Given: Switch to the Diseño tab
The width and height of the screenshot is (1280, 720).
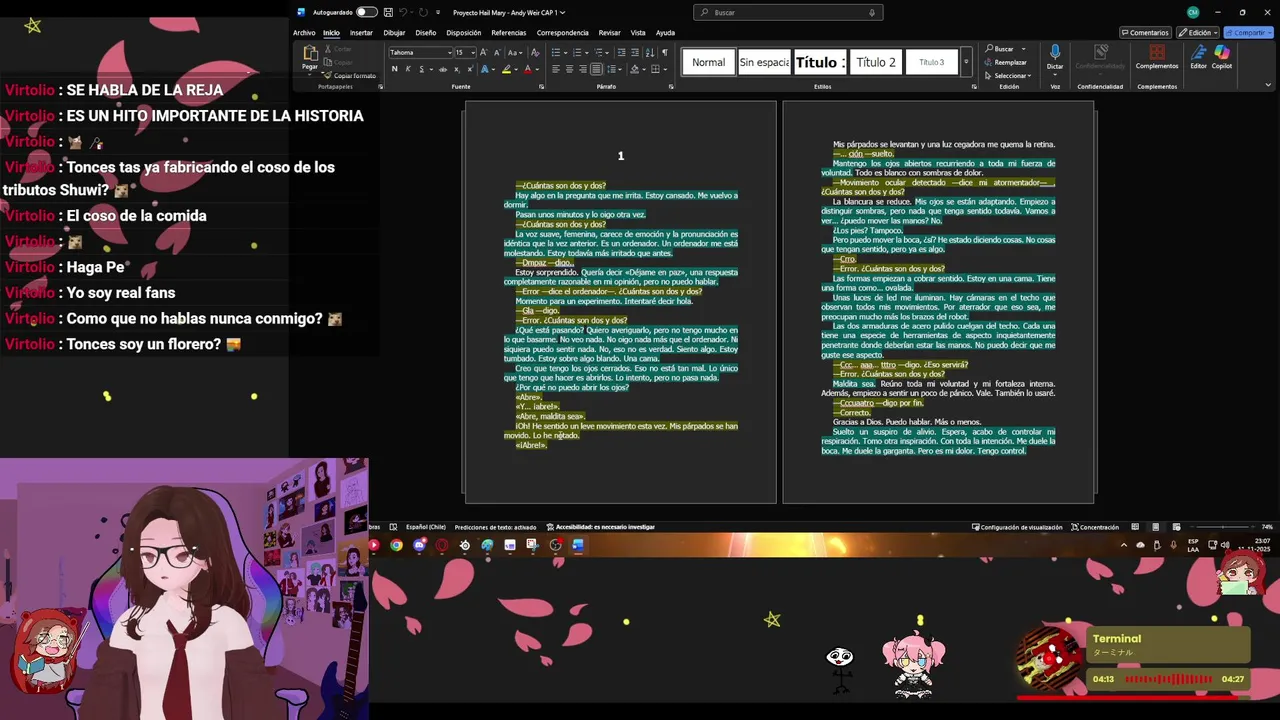Looking at the screenshot, I should point(426,32).
